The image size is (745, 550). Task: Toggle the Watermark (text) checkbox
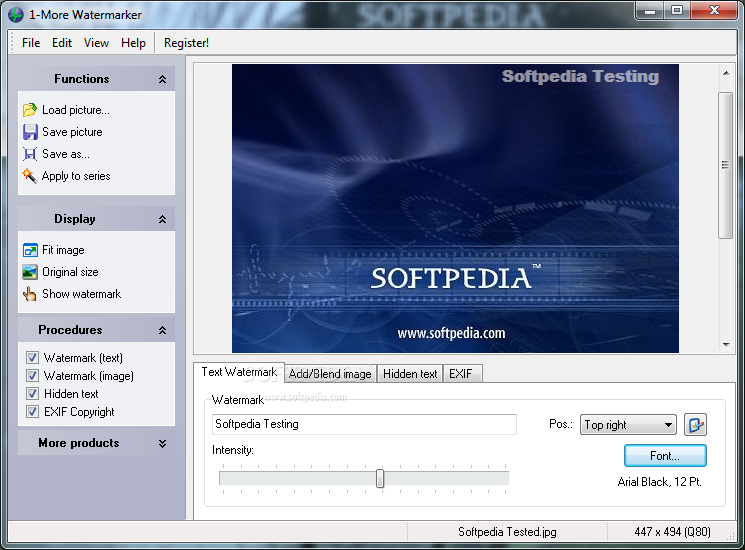32,357
